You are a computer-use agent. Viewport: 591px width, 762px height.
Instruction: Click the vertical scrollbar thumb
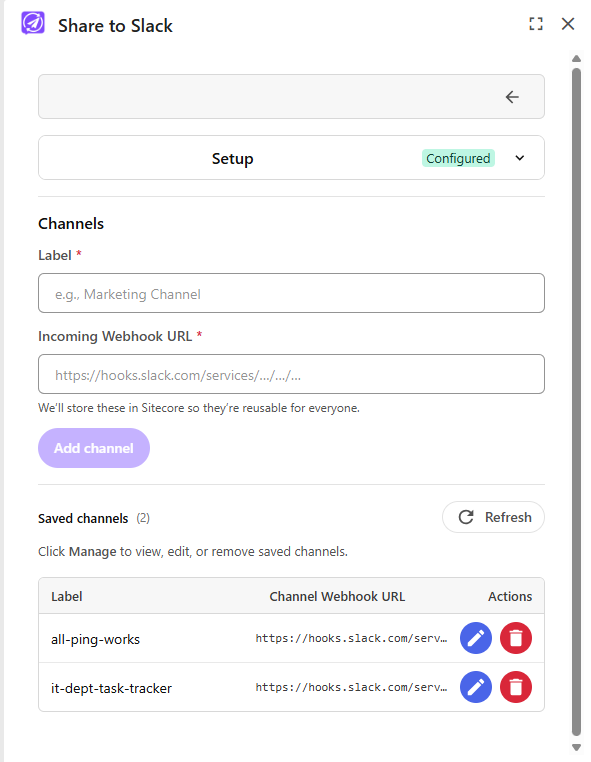pyautogui.click(x=576, y=402)
